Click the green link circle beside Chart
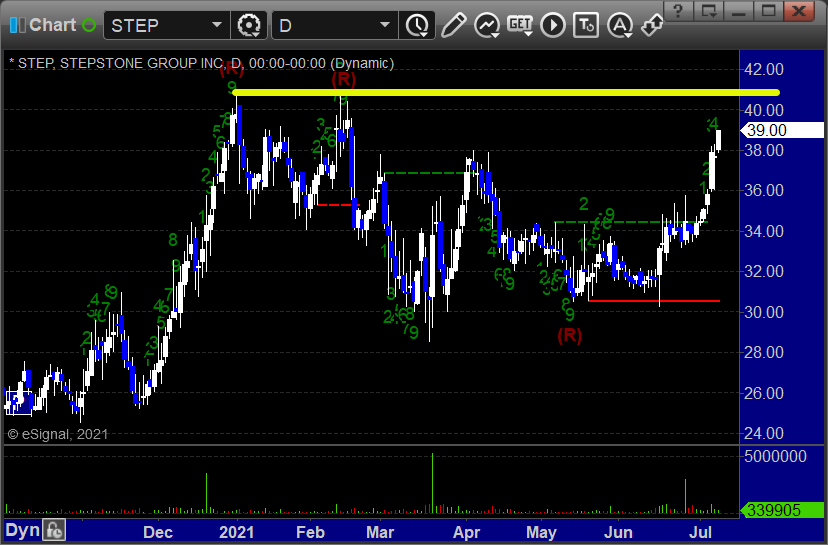828x545 pixels. pyautogui.click(x=89, y=25)
